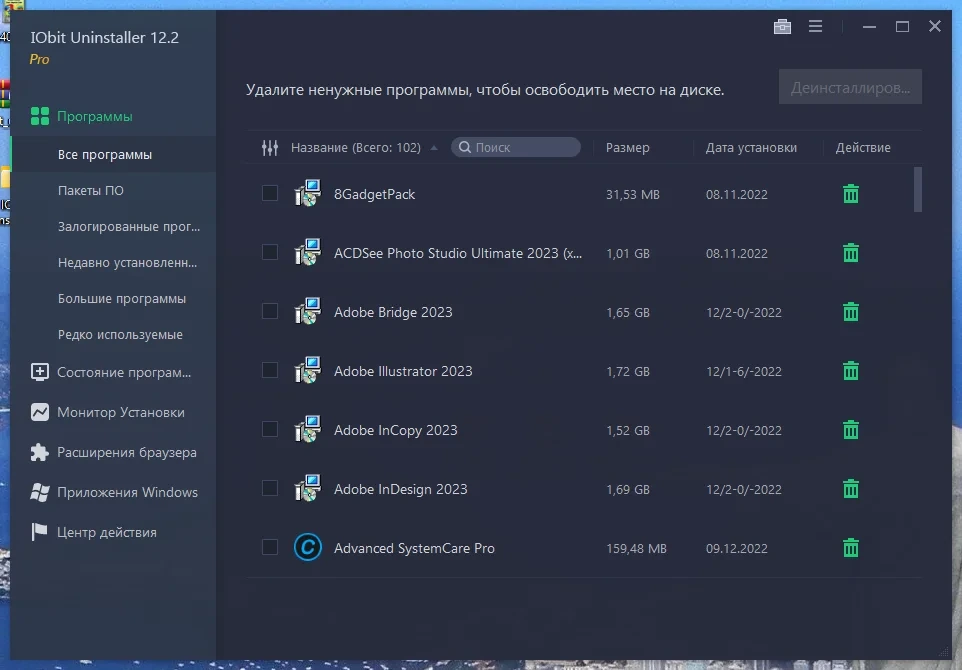Click the Advanced SystemCare Pro name
The image size is (962, 670).
tap(414, 548)
